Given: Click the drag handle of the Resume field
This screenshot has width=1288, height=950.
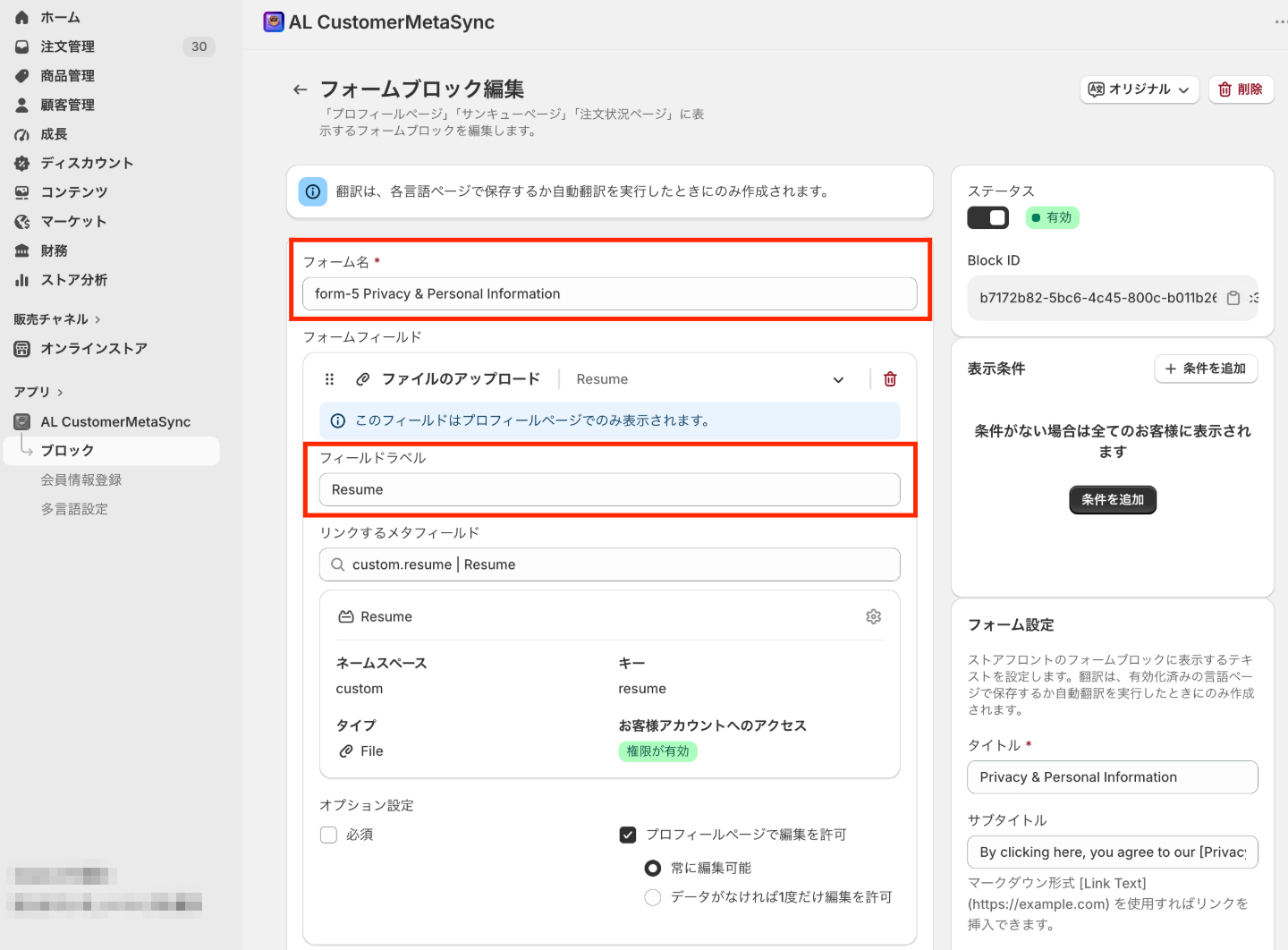Looking at the screenshot, I should coord(329,379).
